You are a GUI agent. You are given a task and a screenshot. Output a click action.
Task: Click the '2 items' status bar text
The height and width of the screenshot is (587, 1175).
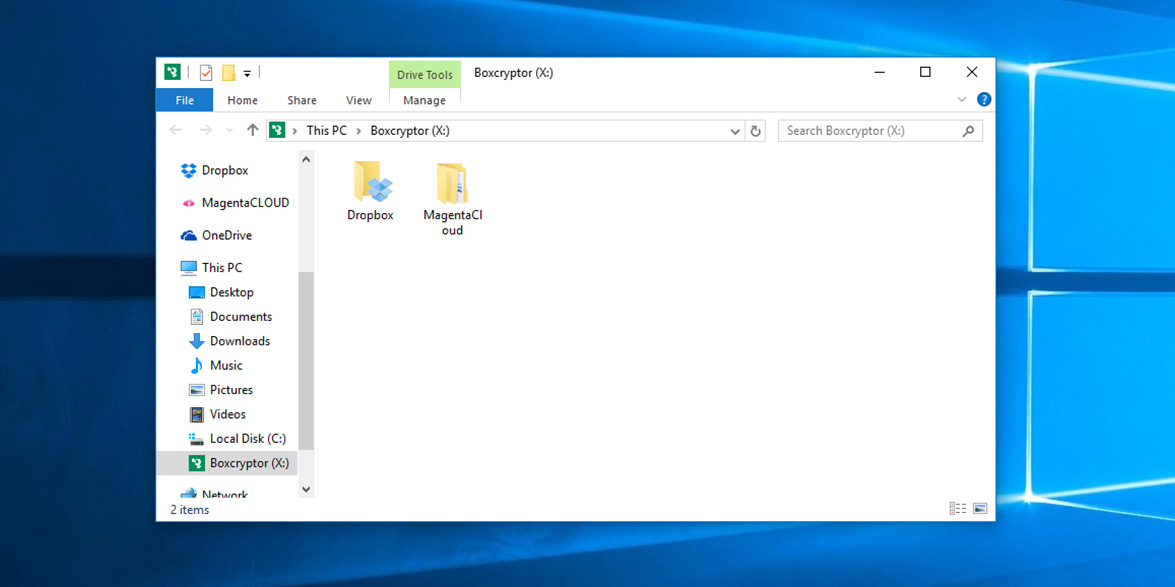point(190,510)
